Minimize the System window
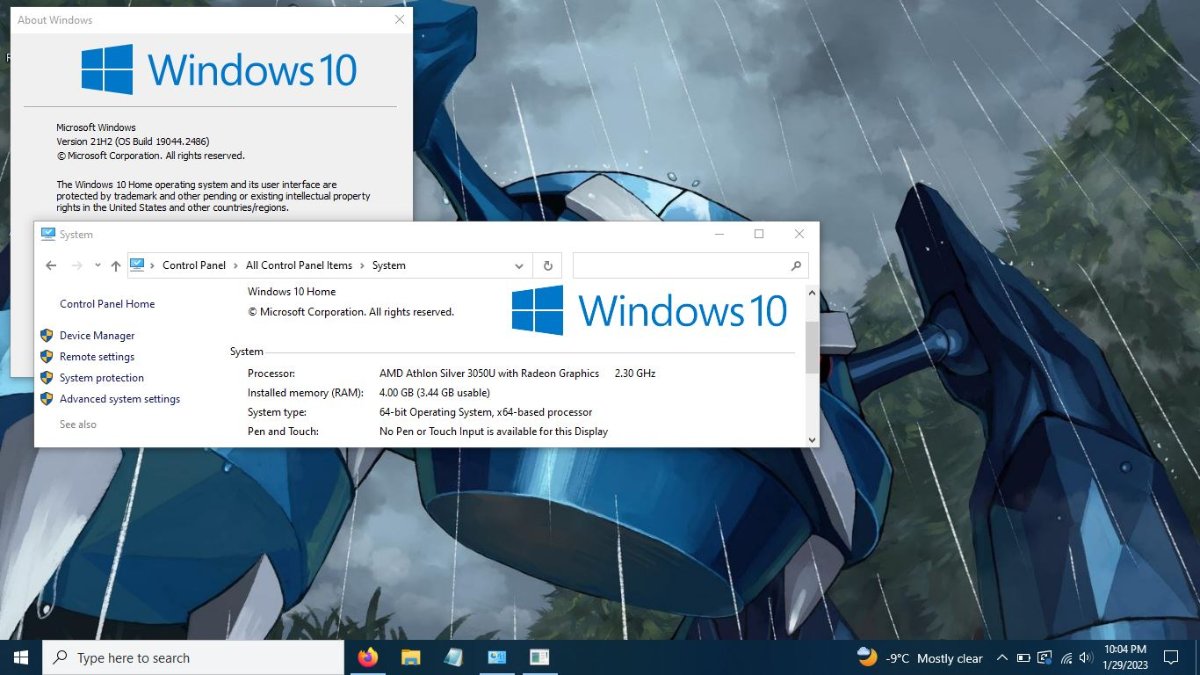1200x675 pixels. (x=719, y=234)
